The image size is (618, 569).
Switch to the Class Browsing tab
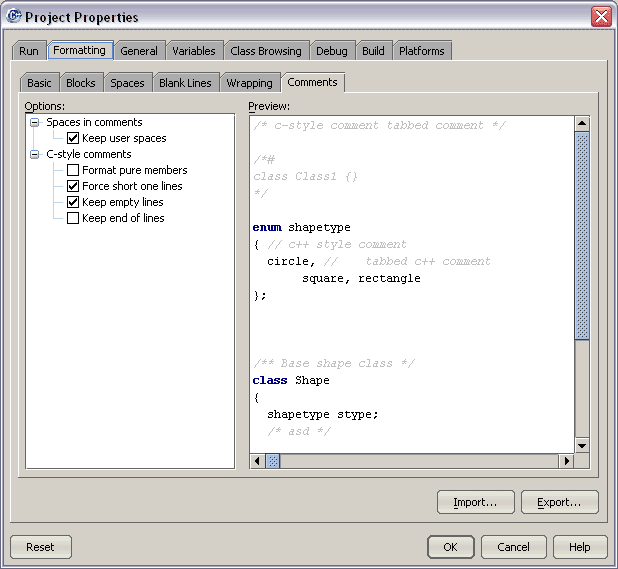265,51
